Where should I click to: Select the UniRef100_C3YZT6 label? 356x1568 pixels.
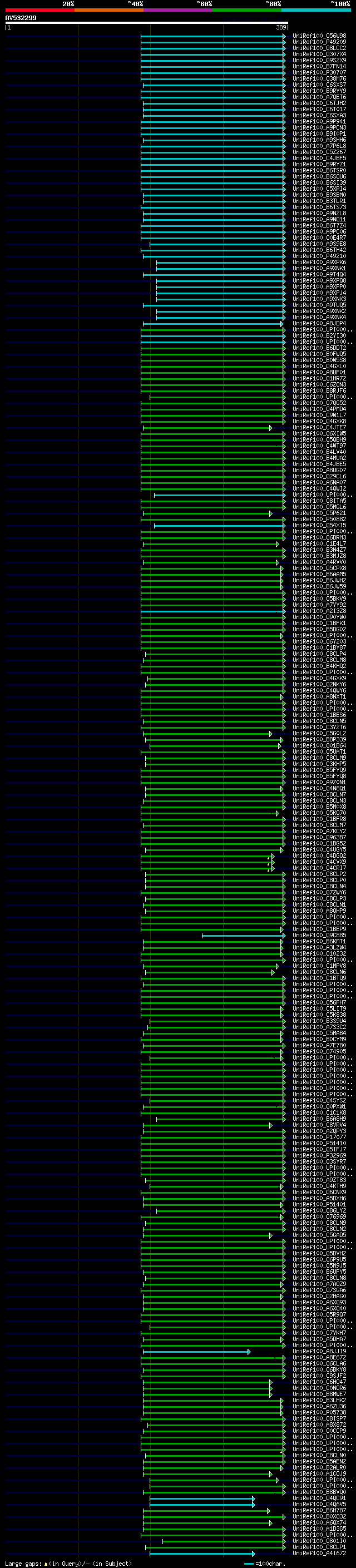pos(319,728)
